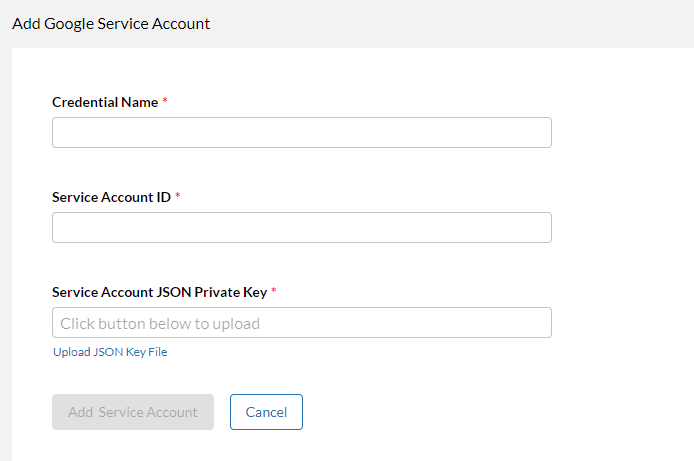Focus the Service Account ID input box

click(x=301, y=228)
